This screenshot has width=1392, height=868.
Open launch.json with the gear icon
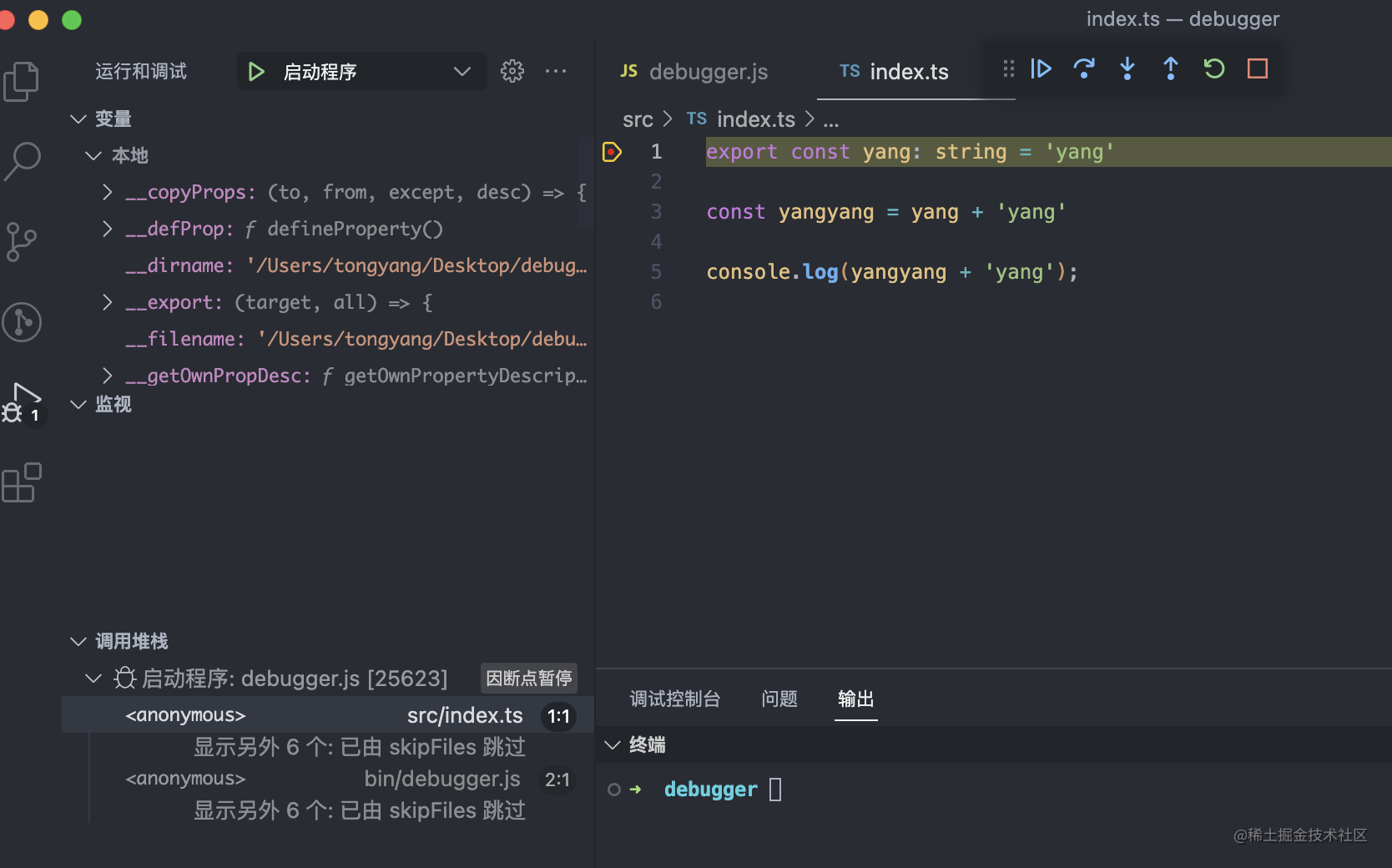(512, 72)
